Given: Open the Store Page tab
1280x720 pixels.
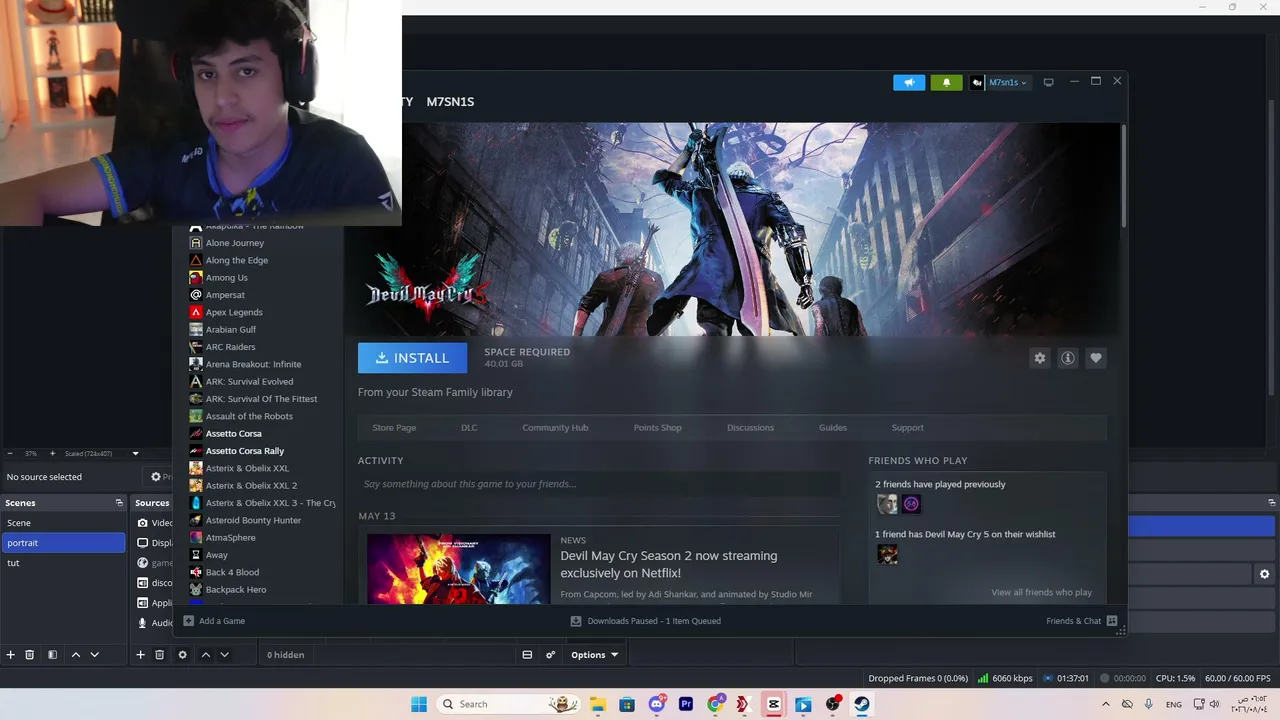Looking at the screenshot, I should pyautogui.click(x=394, y=428).
